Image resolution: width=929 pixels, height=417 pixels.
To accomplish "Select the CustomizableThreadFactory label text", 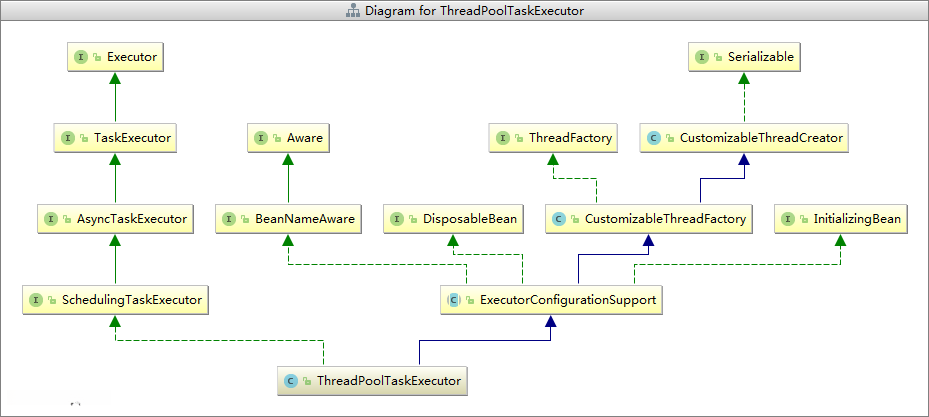I will coord(665,219).
